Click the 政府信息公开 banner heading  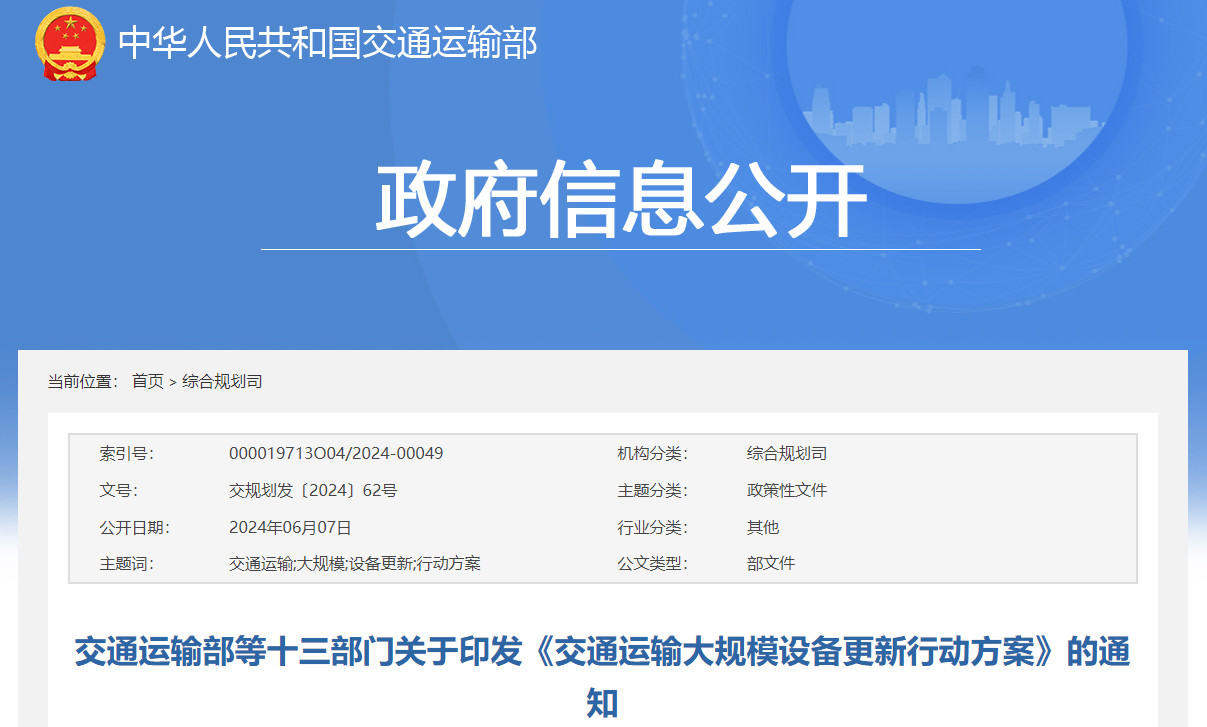[621, 201]
